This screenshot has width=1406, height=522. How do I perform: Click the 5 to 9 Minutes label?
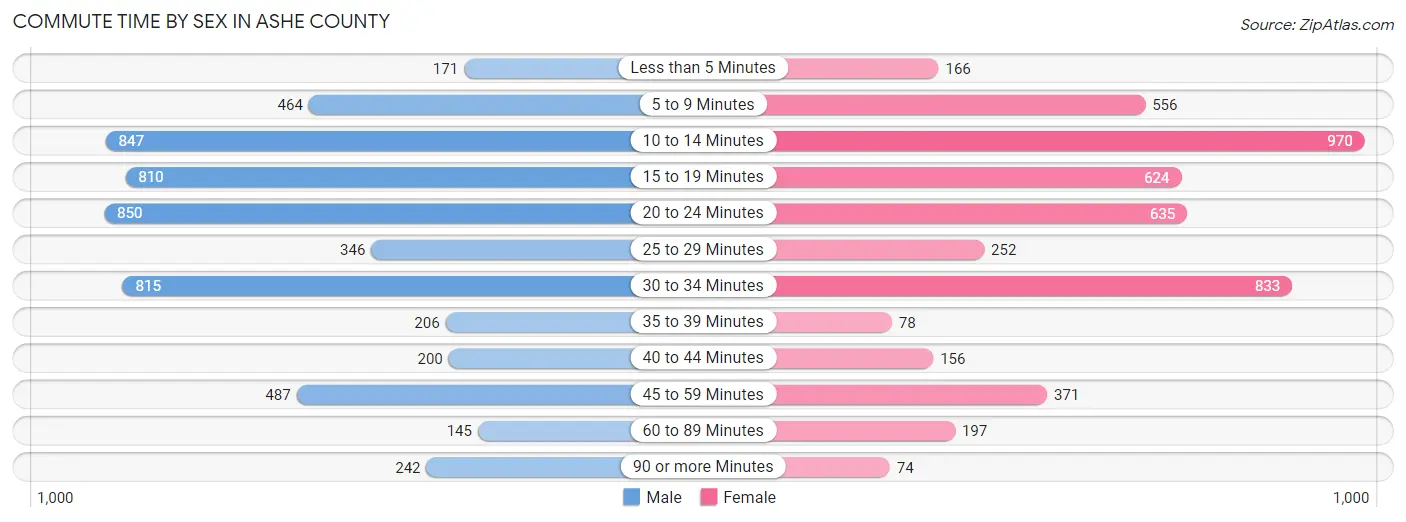[x=703, y=104]
